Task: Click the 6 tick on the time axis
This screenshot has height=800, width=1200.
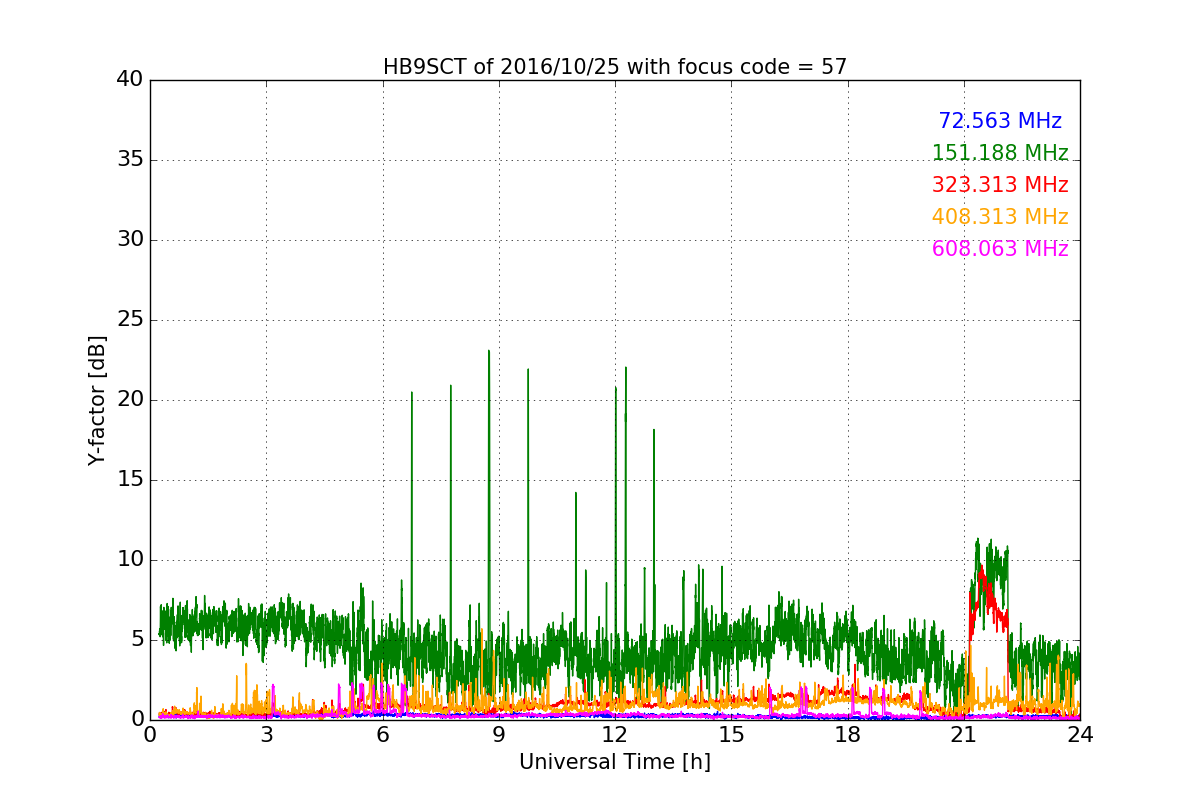Action: coord(383,735)
